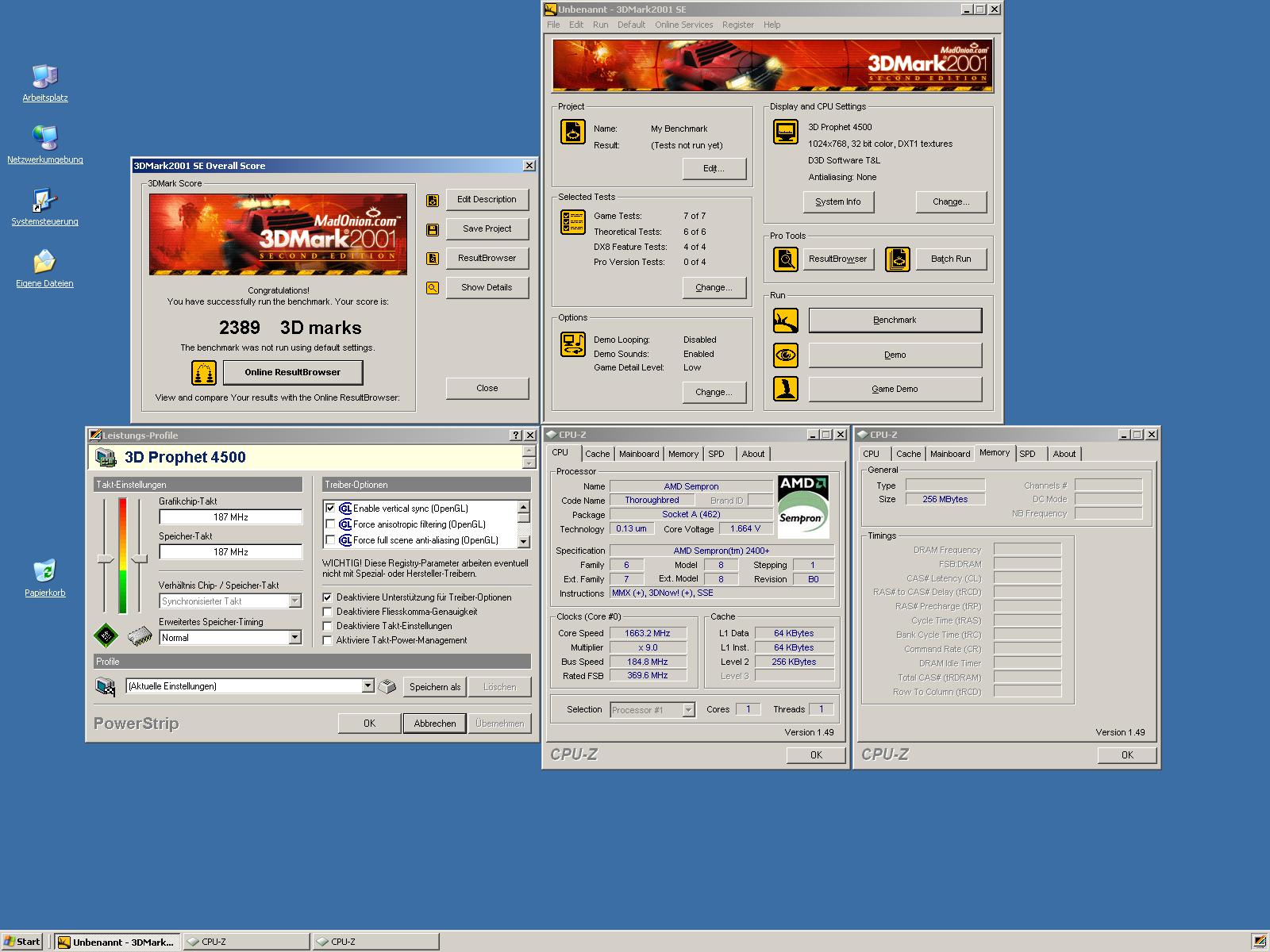Click the delete profile icon beside dropdown

click(387, 686)
